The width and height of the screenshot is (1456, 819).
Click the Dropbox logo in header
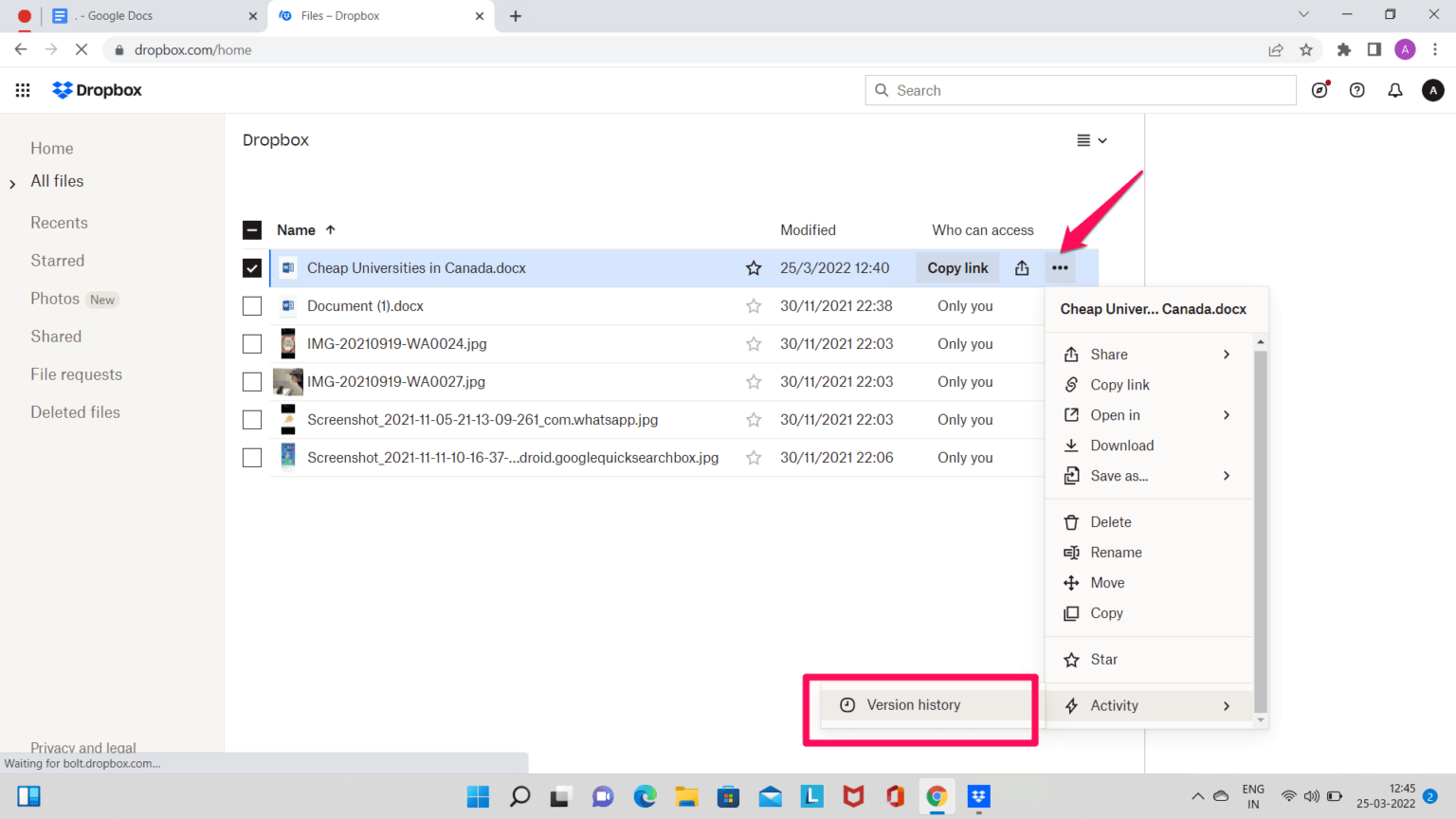click(x=97, y=90)
